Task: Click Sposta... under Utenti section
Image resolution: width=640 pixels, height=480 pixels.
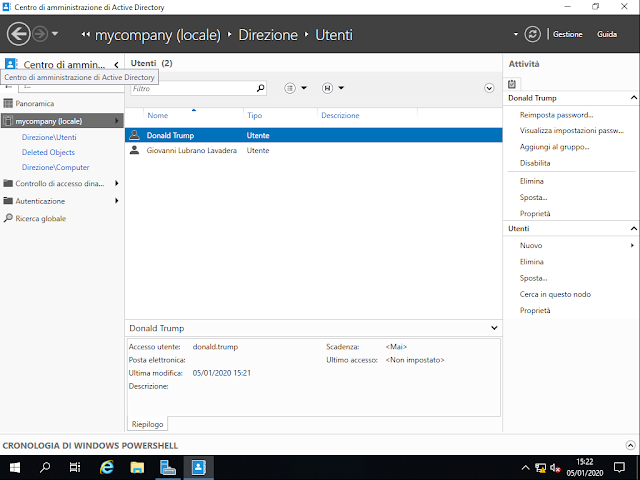Action: (533, 278)
